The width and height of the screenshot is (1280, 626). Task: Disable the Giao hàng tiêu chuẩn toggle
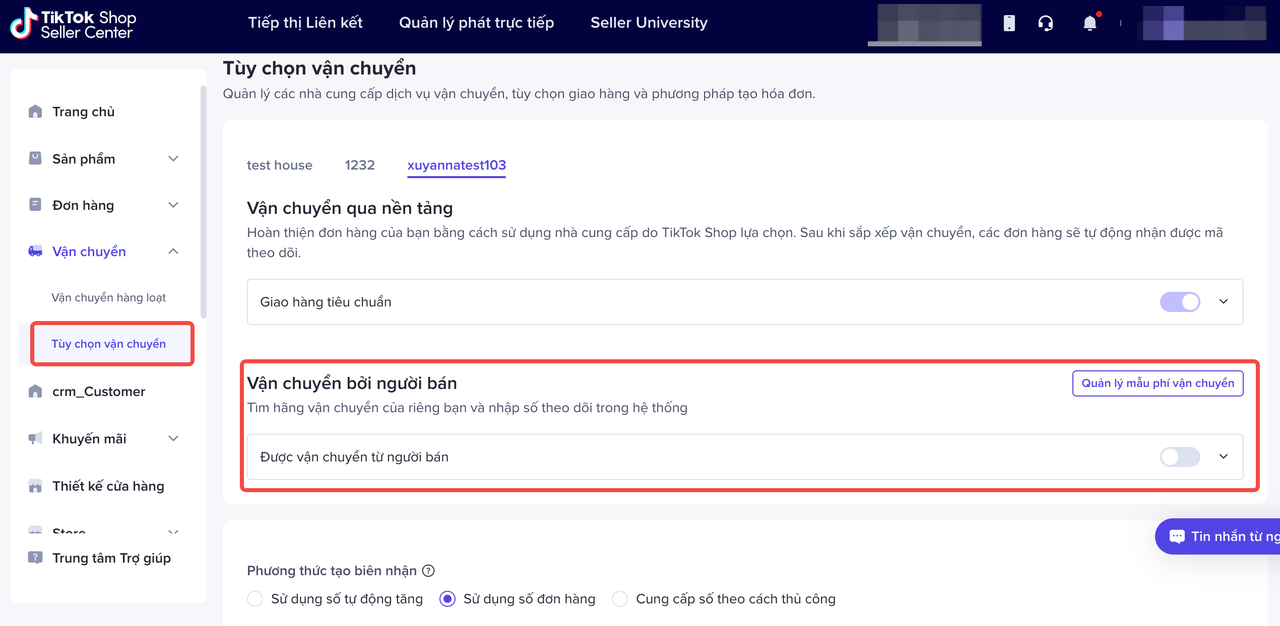click(1180, 302)
